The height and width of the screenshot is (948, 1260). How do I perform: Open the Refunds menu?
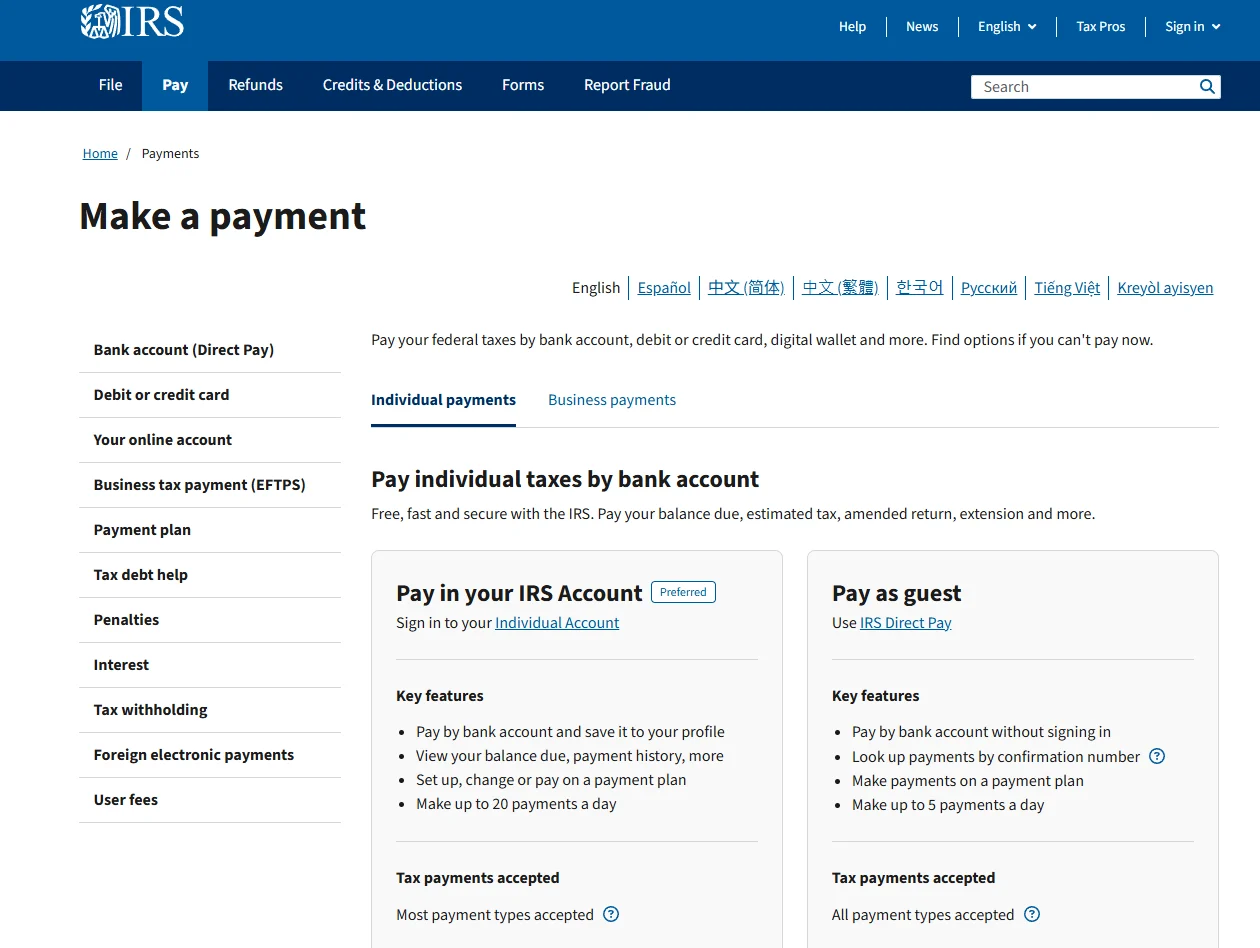256,85
